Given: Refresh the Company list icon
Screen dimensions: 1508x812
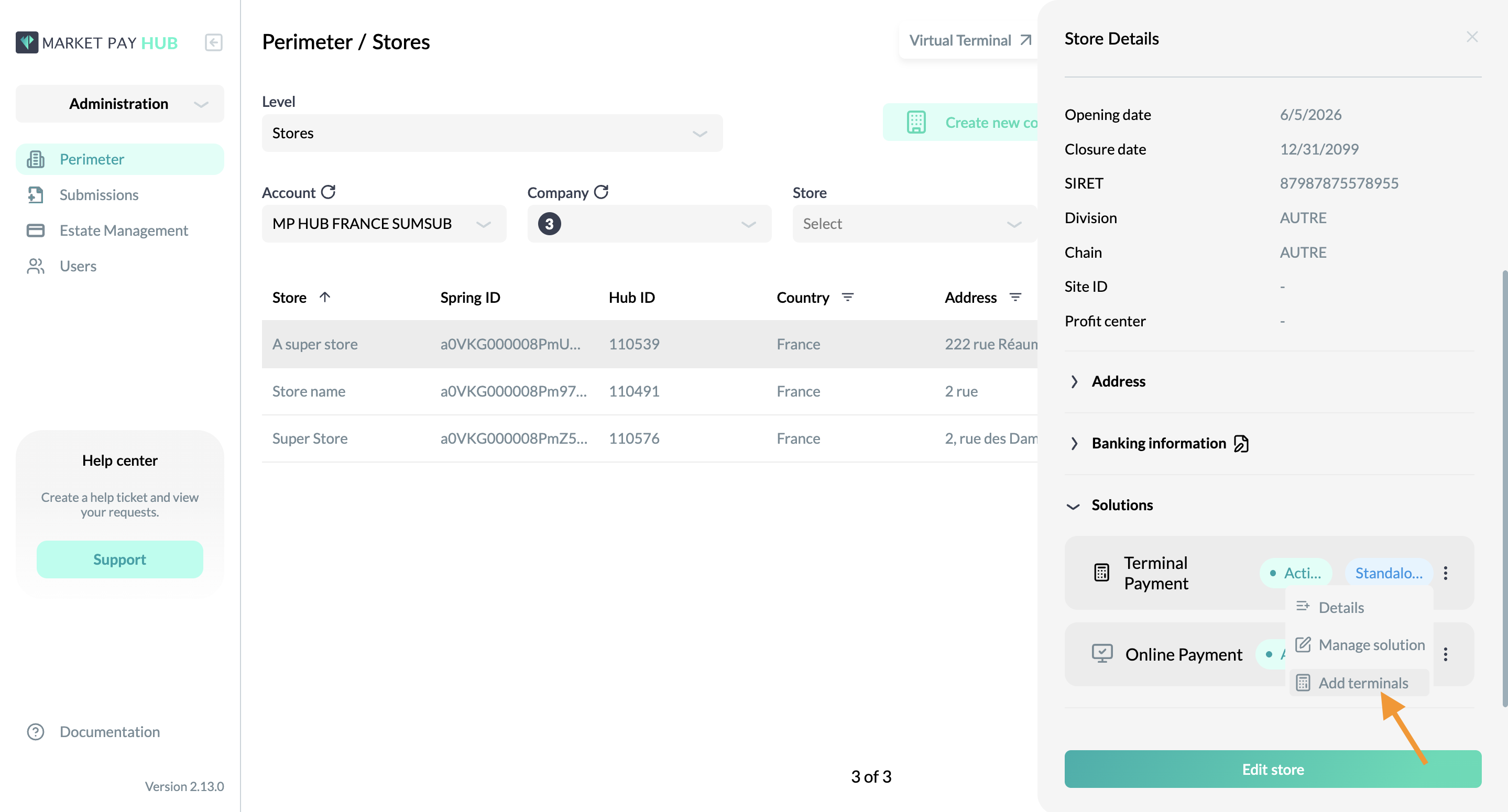Looking at the screenshot, I should (601, 192).
